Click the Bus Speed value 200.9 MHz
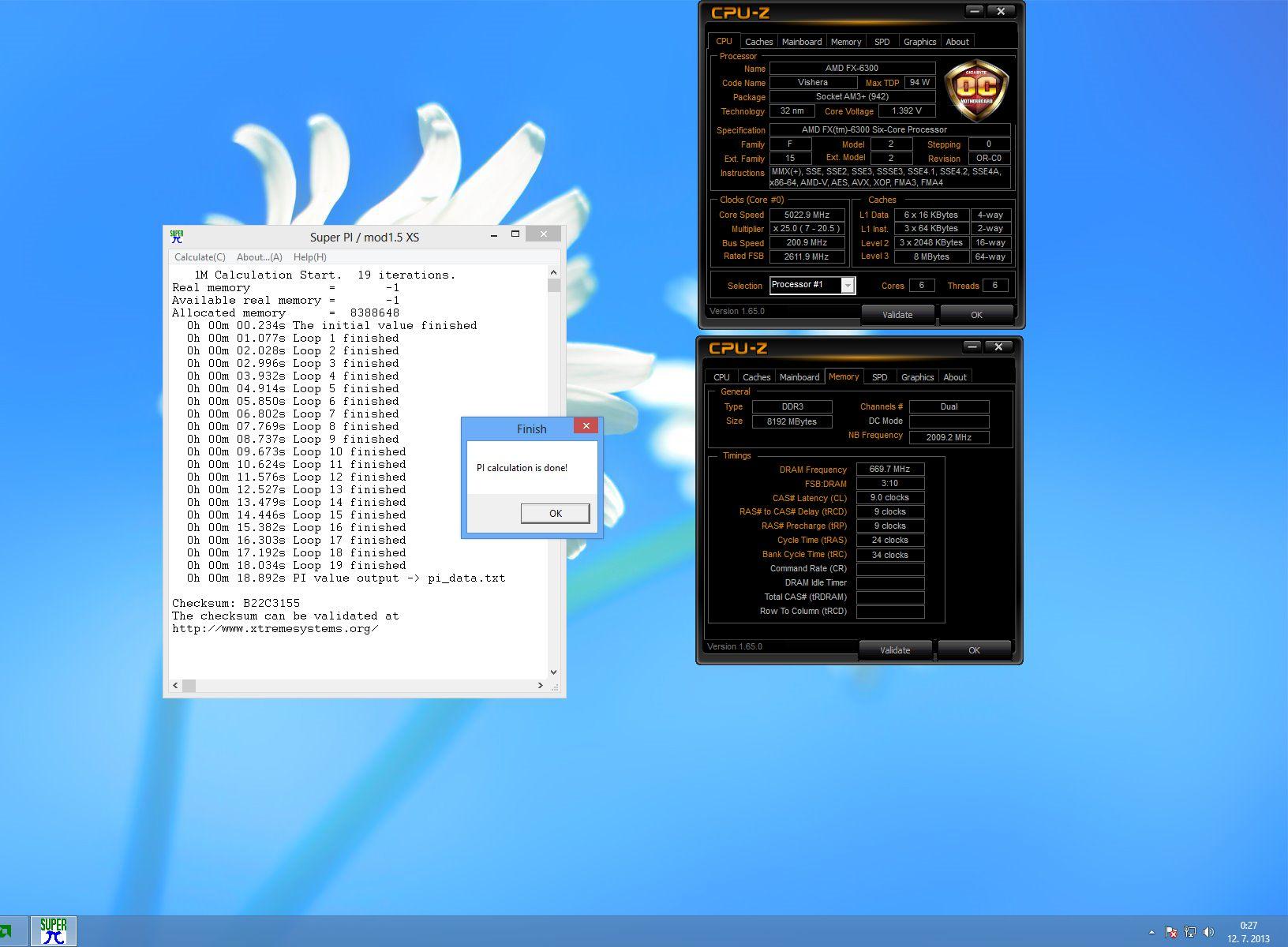The image size is (1288, 947). tap(807, 243)
